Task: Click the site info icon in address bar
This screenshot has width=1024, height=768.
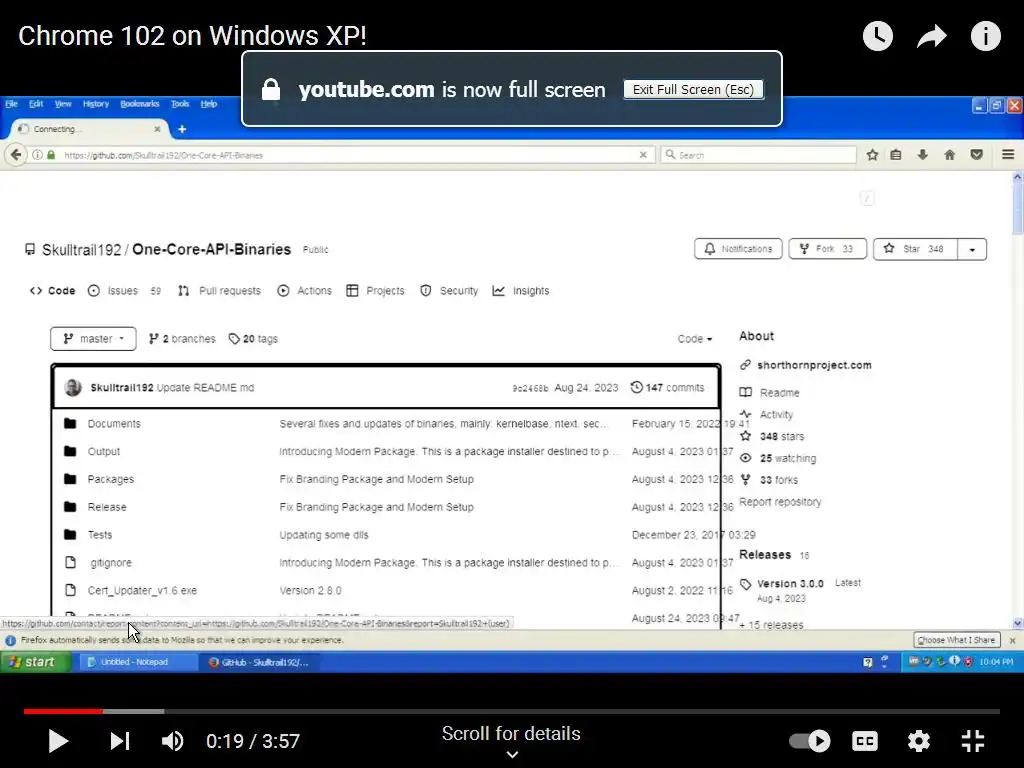Action: 37,155
